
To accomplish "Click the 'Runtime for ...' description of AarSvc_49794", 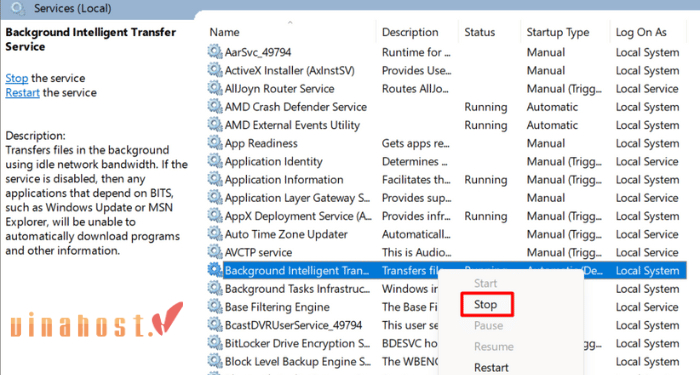I will pyautogui.click(x=416, y=52).
